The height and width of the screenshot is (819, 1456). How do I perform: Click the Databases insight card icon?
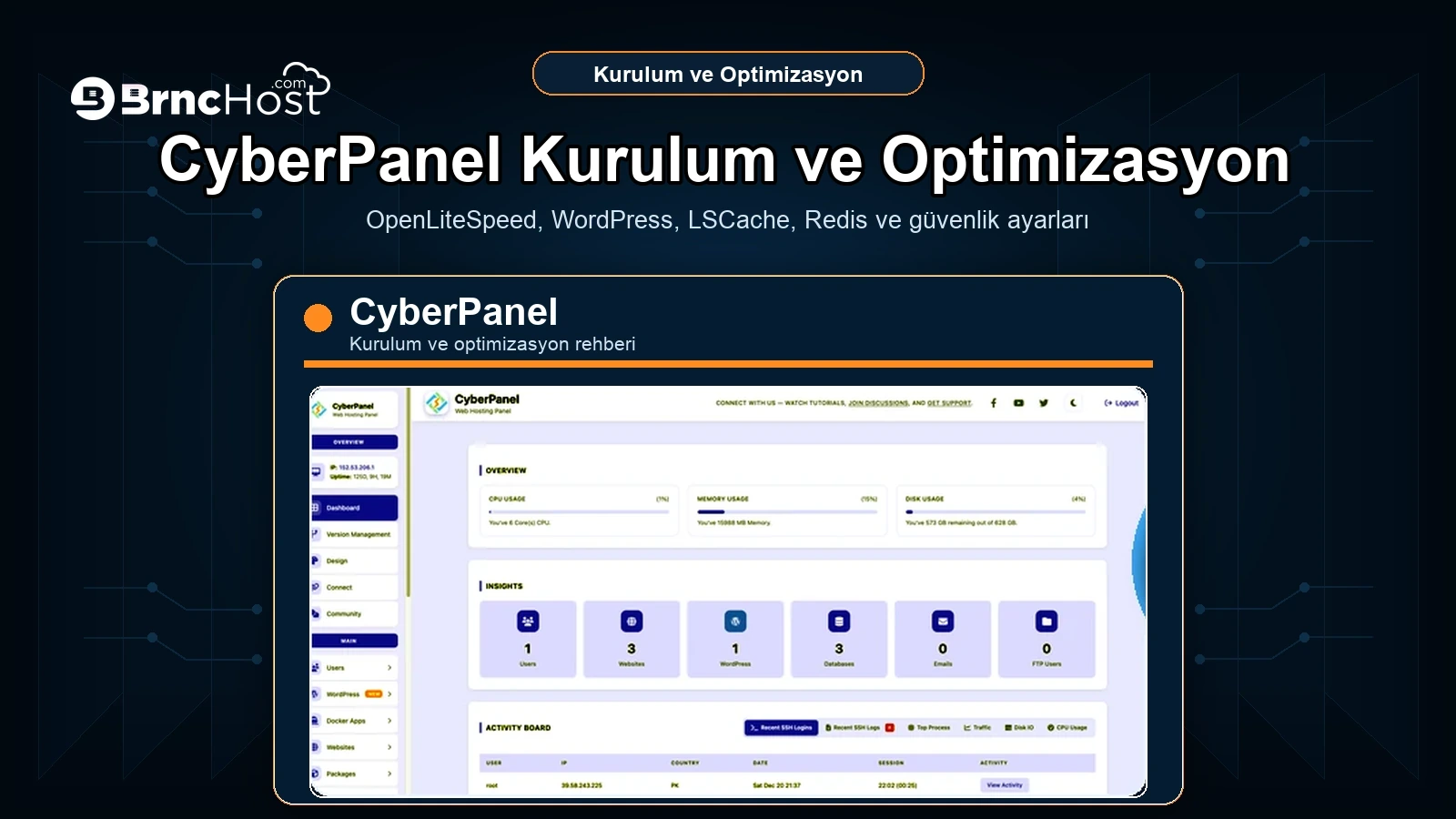click(839, 622)
